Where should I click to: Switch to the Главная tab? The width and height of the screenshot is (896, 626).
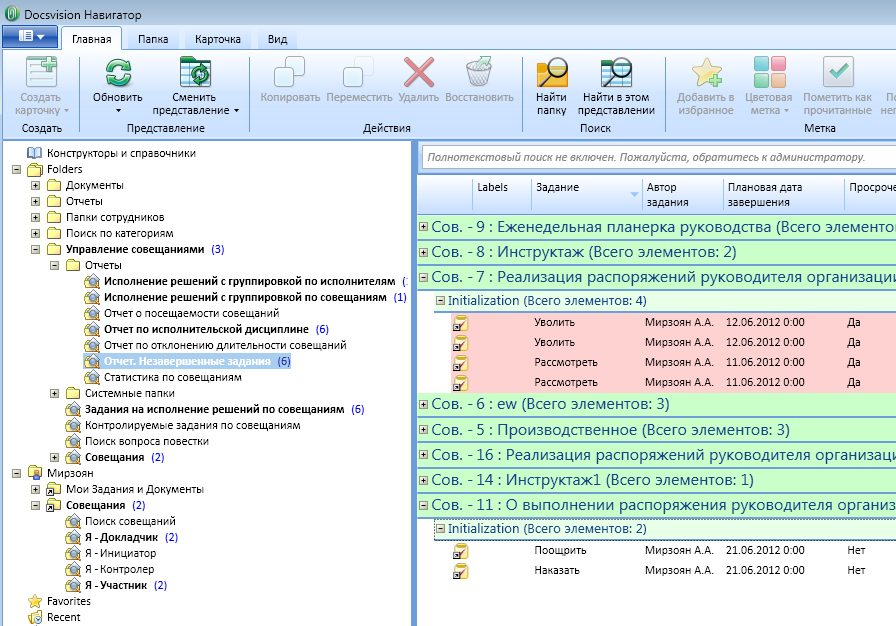(91, 39)
